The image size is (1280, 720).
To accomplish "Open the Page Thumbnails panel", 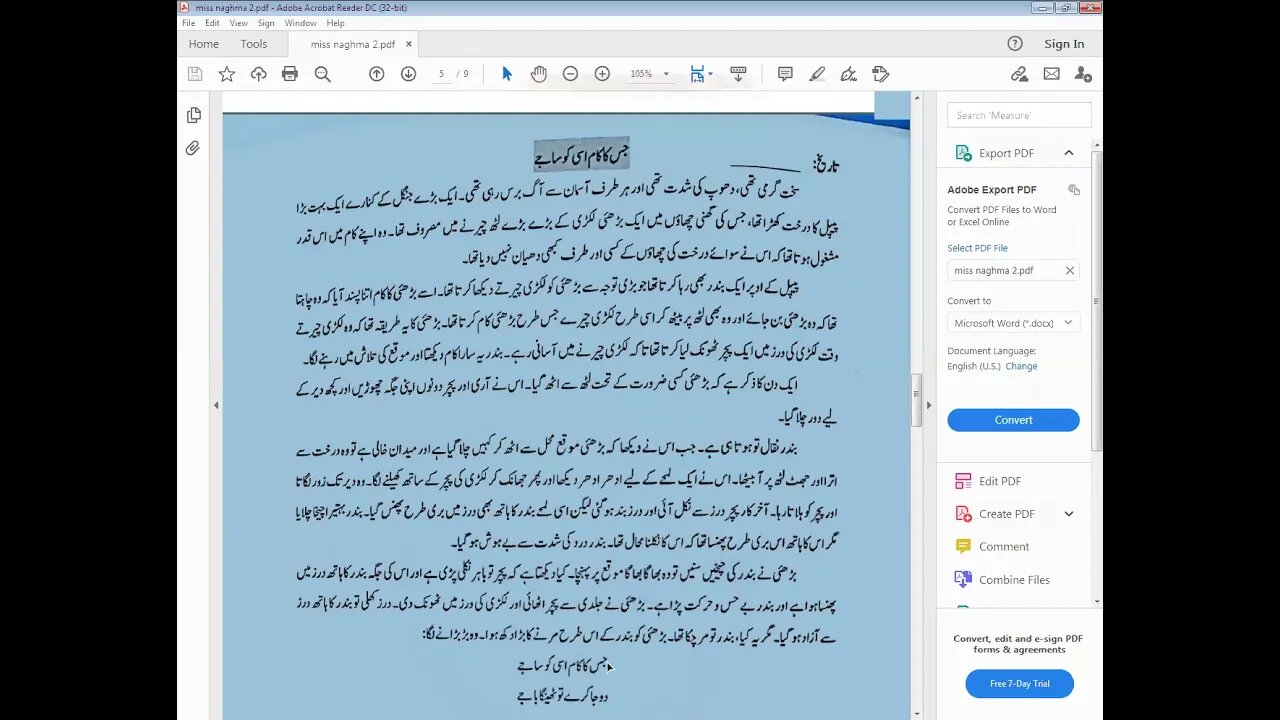I will point(193,115).
